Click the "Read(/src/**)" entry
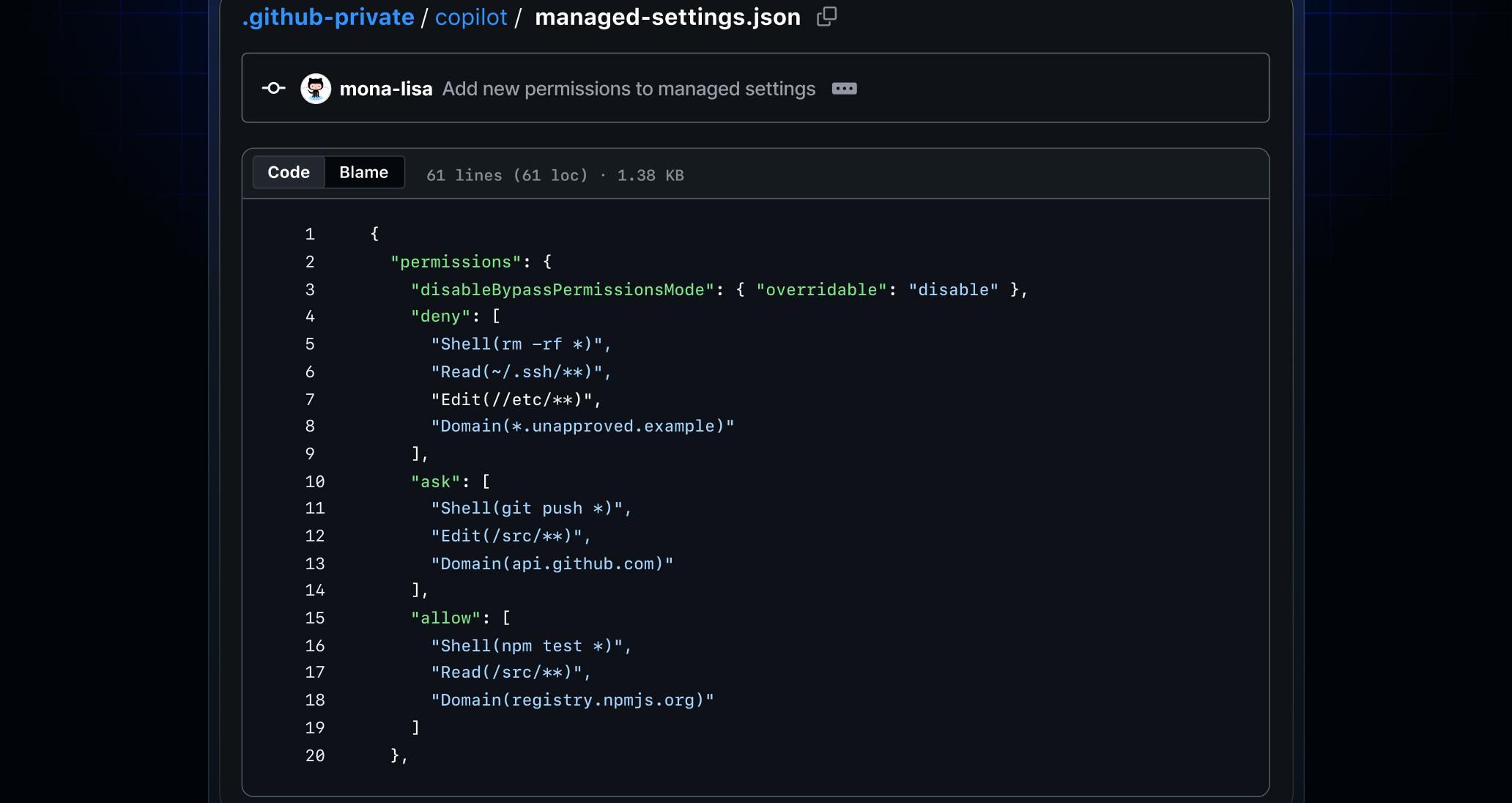This screenshot has width=1512, height=803. click(506, 672)
